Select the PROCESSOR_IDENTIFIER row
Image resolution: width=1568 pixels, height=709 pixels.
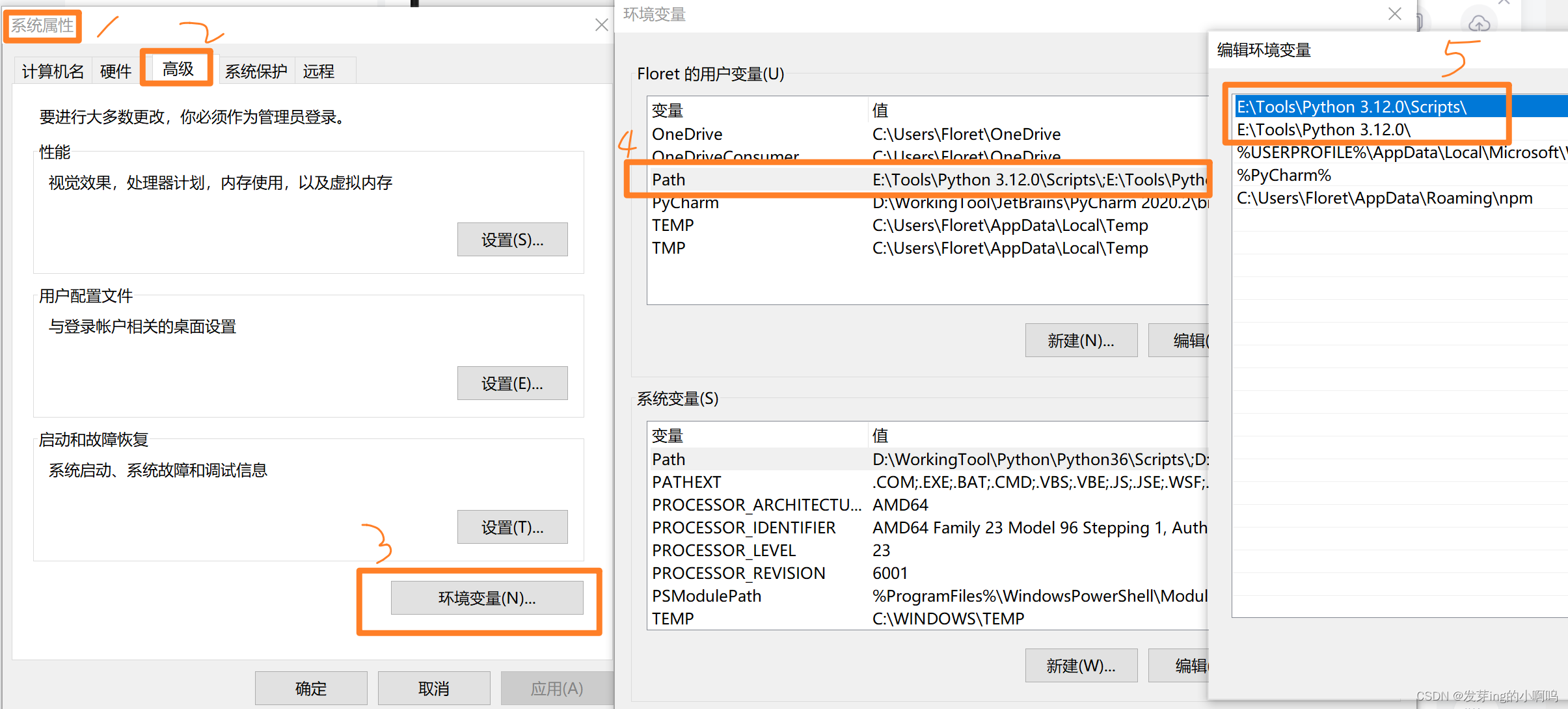click(x=928, y=528)
